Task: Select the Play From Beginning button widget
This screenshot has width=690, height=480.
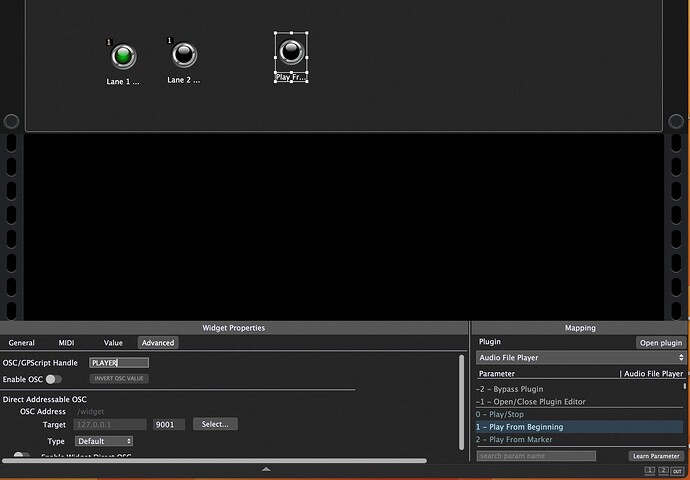Action: click(x=291, y=51)
